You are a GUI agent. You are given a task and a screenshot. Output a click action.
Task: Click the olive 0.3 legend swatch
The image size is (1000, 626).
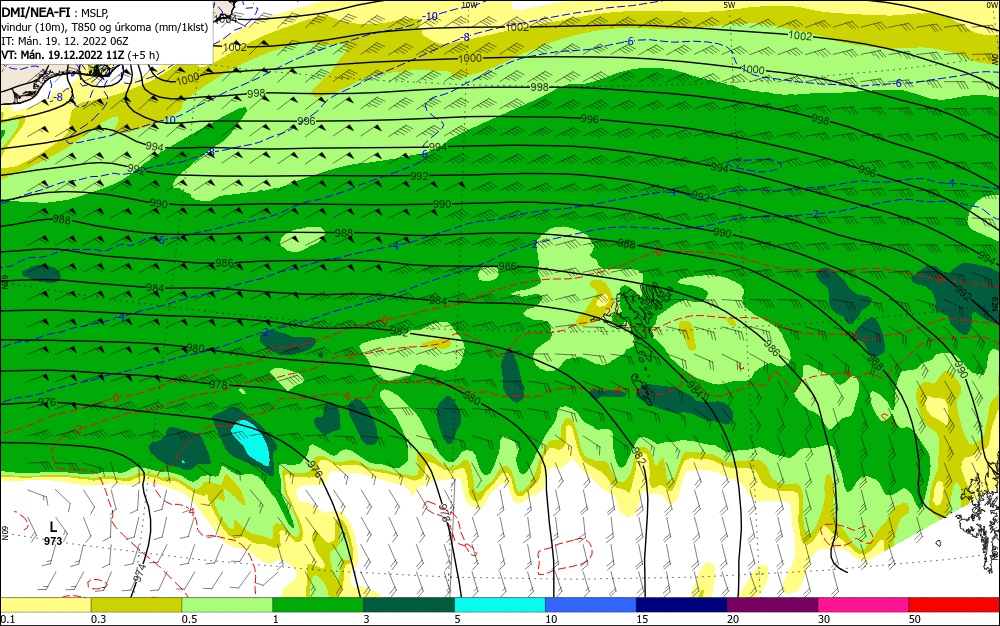pos(136,605)
